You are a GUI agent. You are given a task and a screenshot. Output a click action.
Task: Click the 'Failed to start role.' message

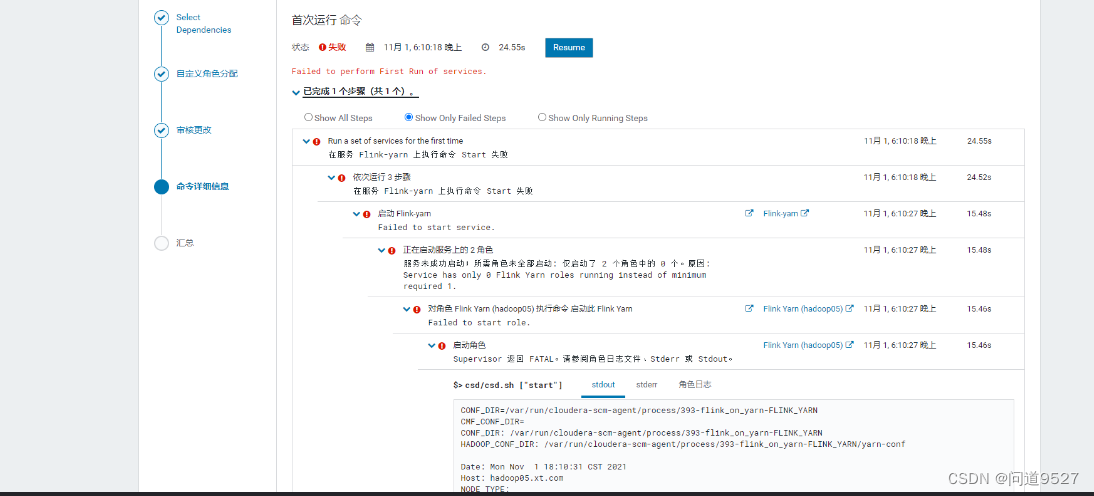pyautogui.click(x=479, y=322)
